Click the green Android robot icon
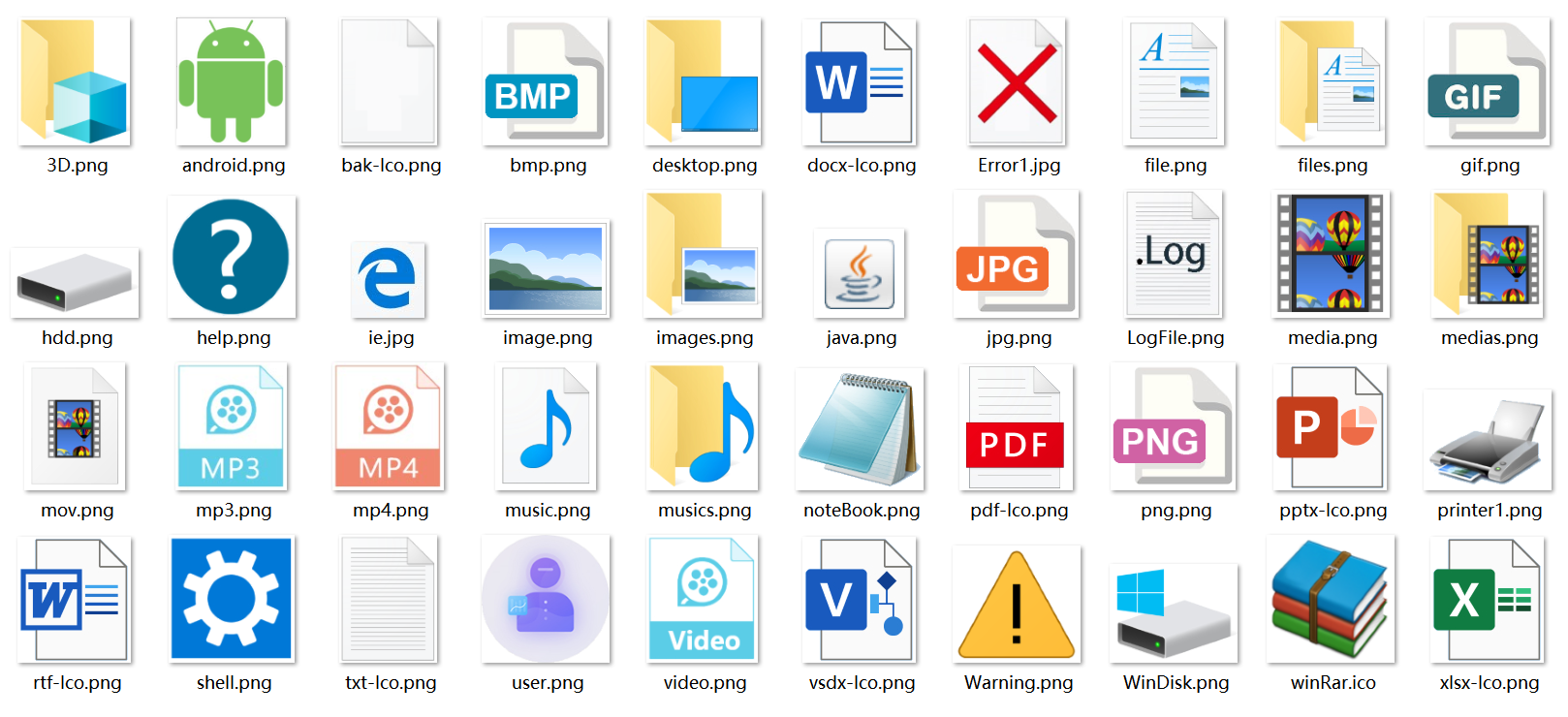This screenshot has width=1568, height=717. point(232,81)
